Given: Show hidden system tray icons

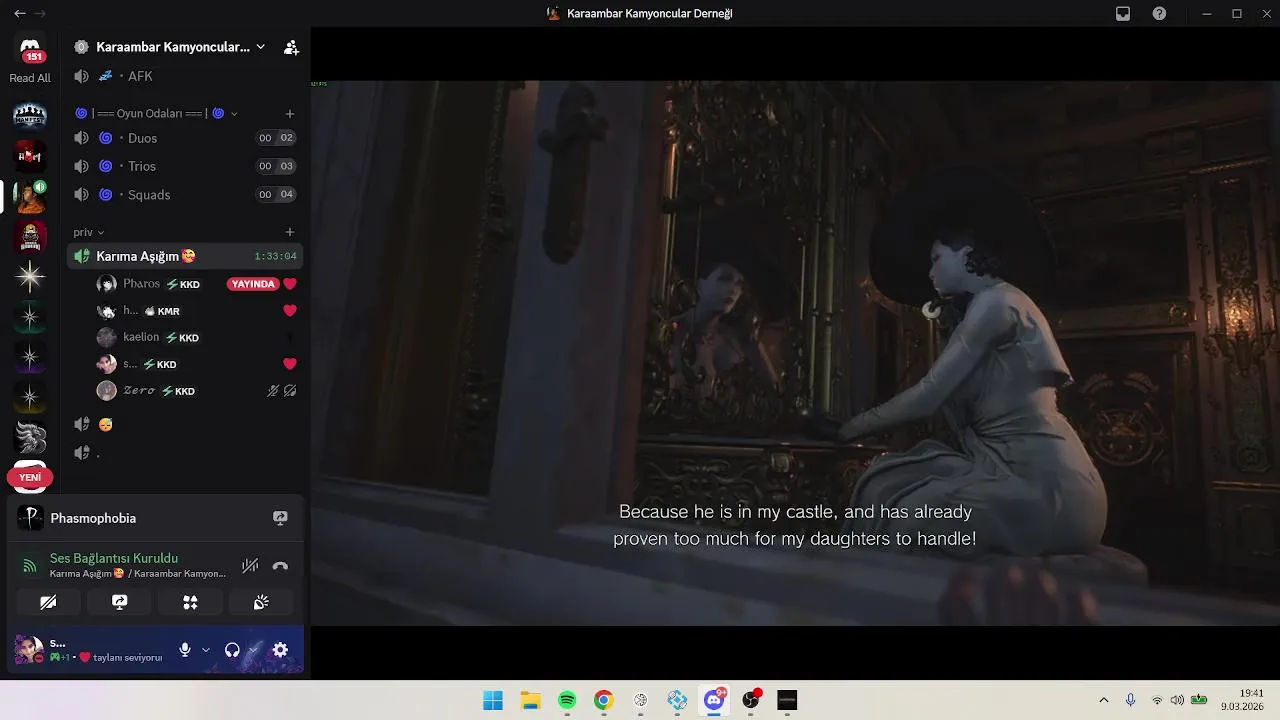Looking at the screenshot, I should pos(1104,700).
